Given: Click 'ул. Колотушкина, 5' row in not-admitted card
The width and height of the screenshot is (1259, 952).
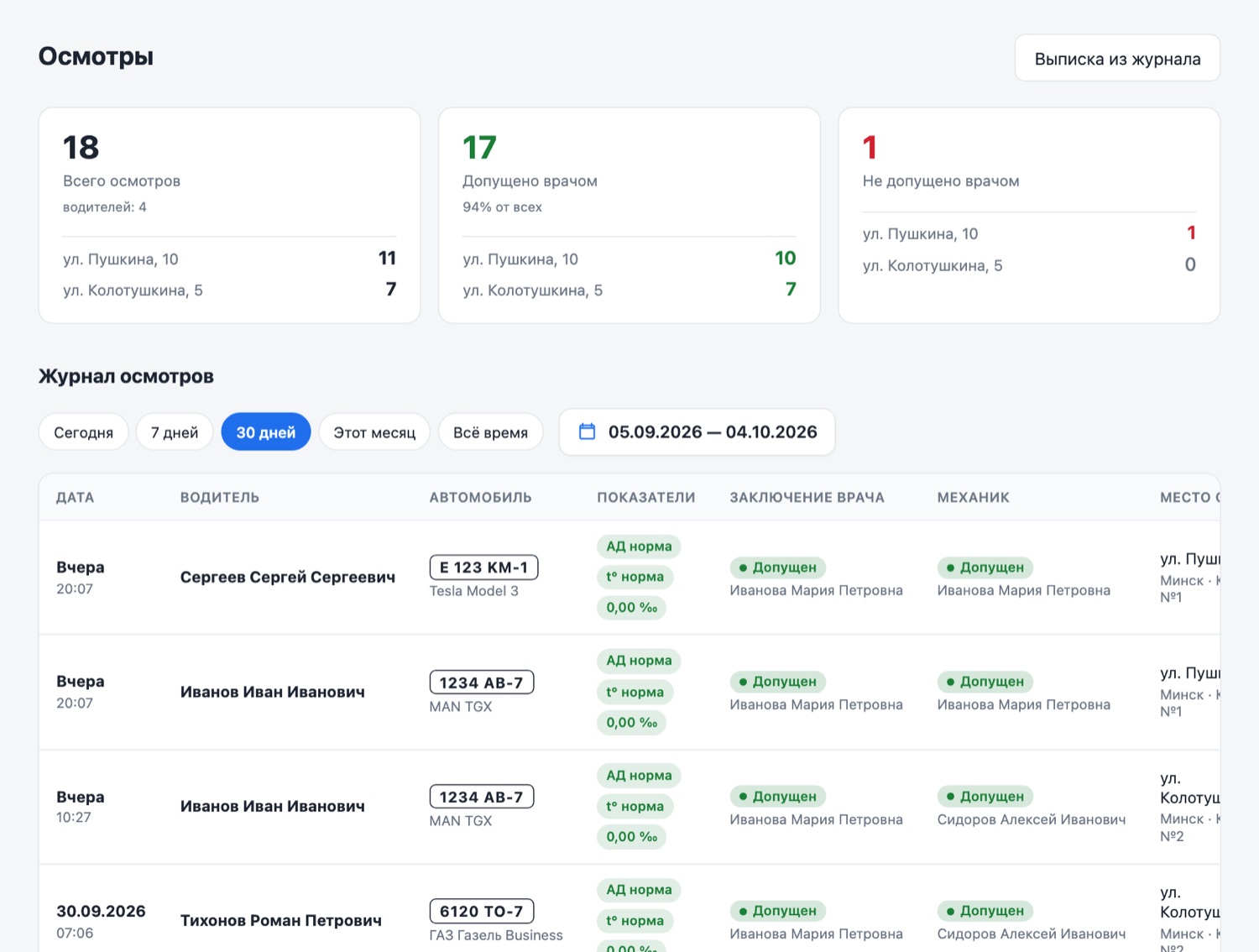Looking at the screenshot, I should tap(1029, 265).
